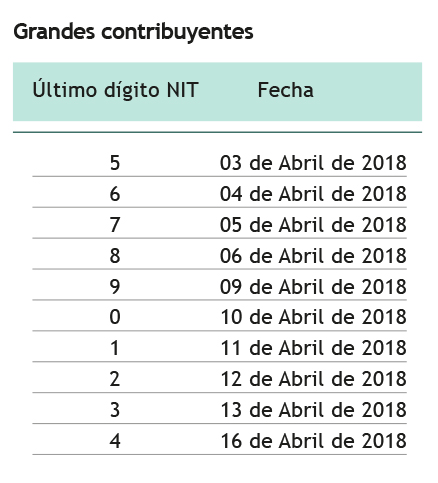Select NIT digit 1 cell
Viewport: 438px width, 483px height.
point(115,348)
